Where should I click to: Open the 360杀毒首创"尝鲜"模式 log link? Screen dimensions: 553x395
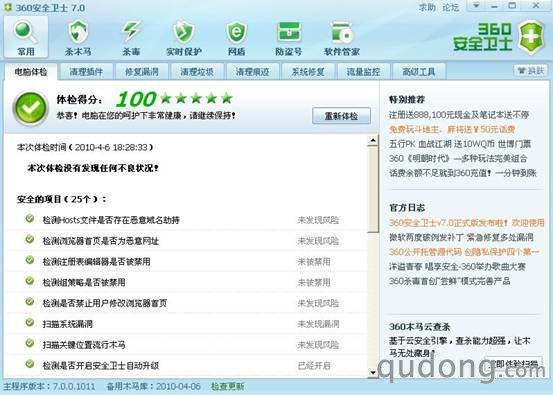450,281
